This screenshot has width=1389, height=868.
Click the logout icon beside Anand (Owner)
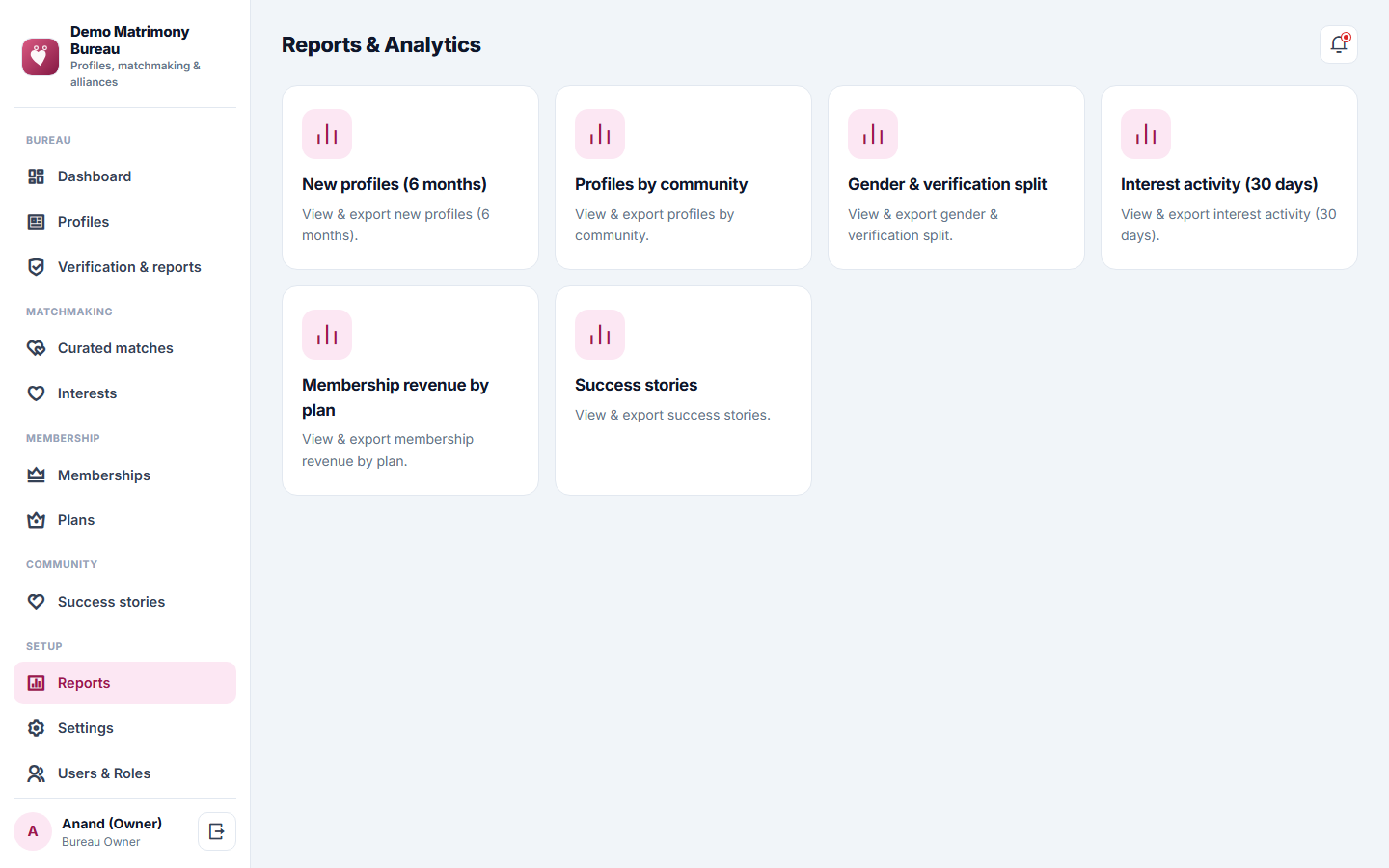pos(217,831)
